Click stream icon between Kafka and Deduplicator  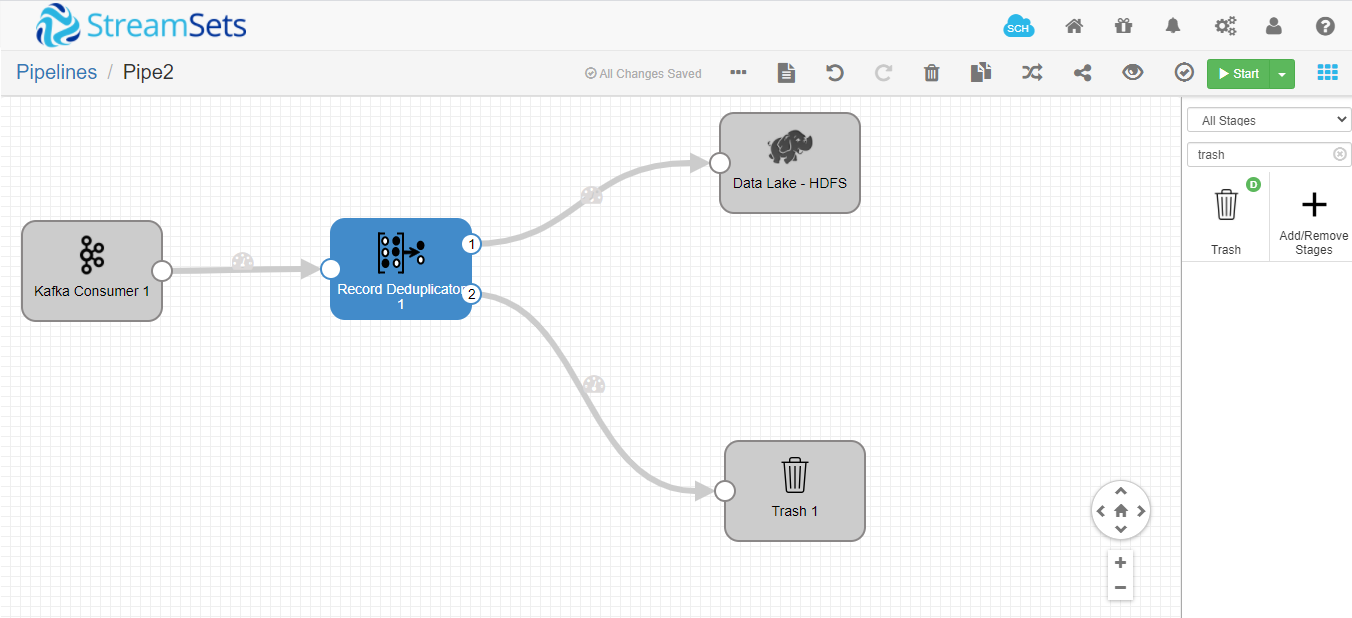(x=242, y=262)
